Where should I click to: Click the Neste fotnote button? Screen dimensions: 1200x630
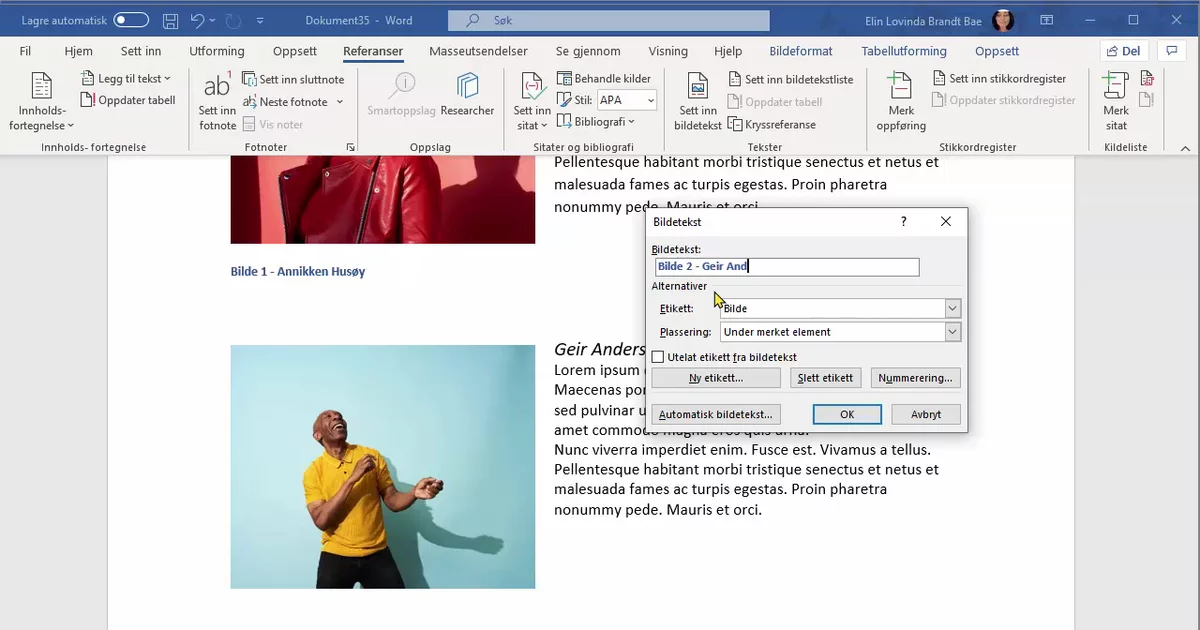285,102
